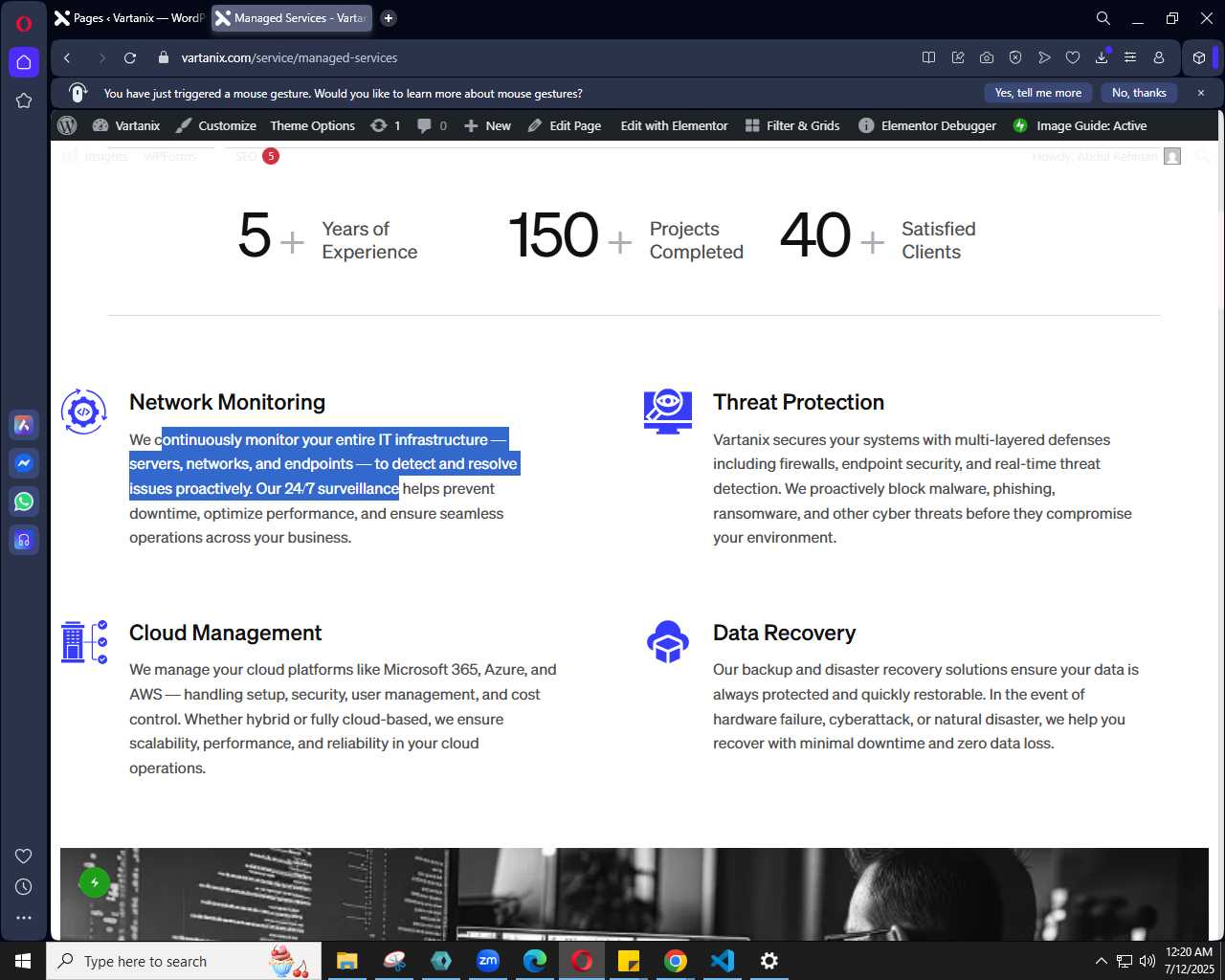Open the Windows Start menu
1225x980 pixels.
(23, 961)
